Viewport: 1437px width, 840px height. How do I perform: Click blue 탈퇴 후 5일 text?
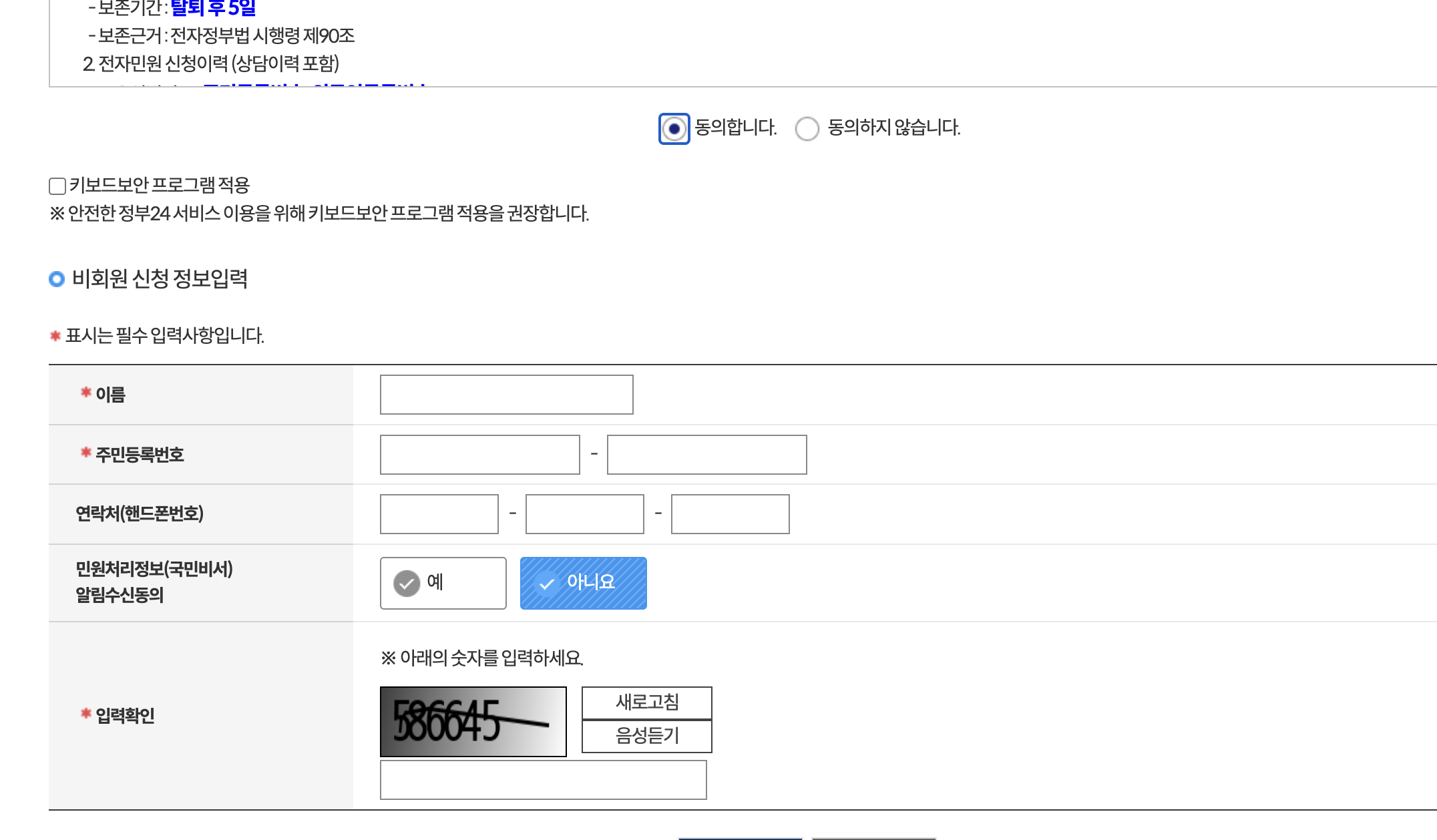tap(213, 9)
